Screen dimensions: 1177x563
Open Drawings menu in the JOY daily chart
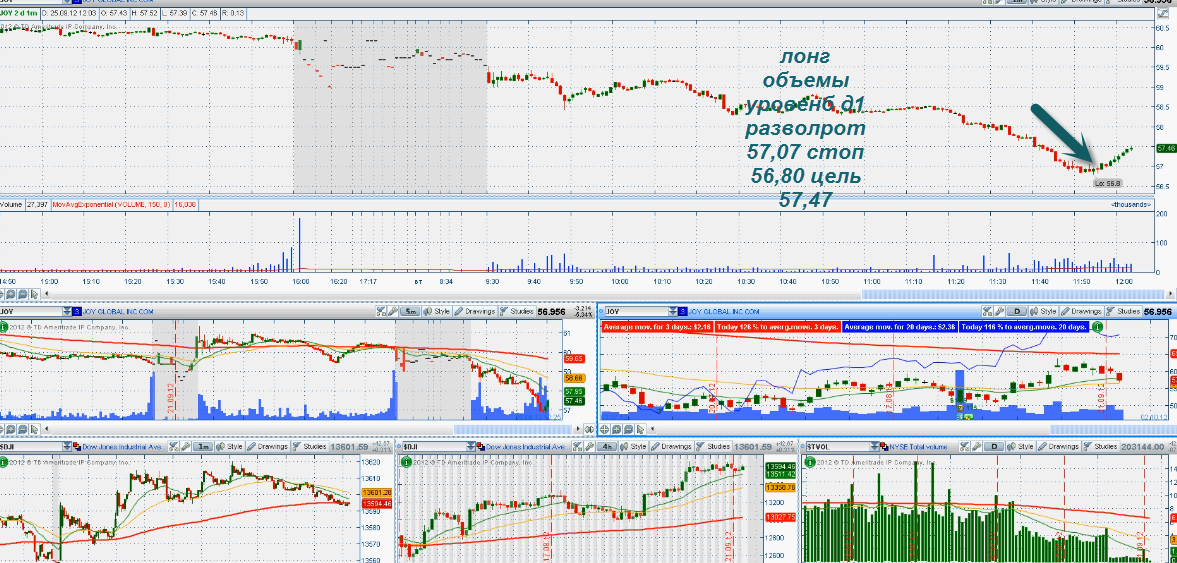[1082, 312]
